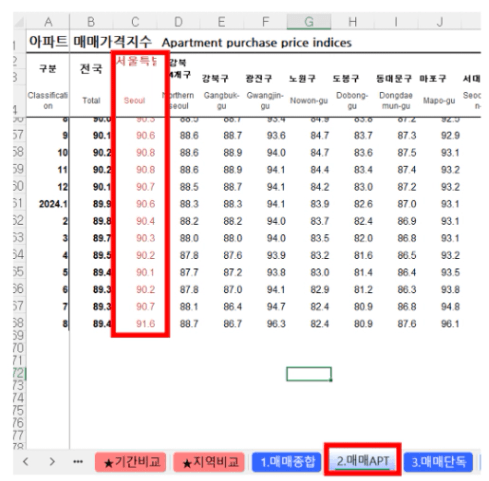Select Dongdaemun-gu value 87.5
The width and height of the screenshot is (489, 481).
click(407, 153)
